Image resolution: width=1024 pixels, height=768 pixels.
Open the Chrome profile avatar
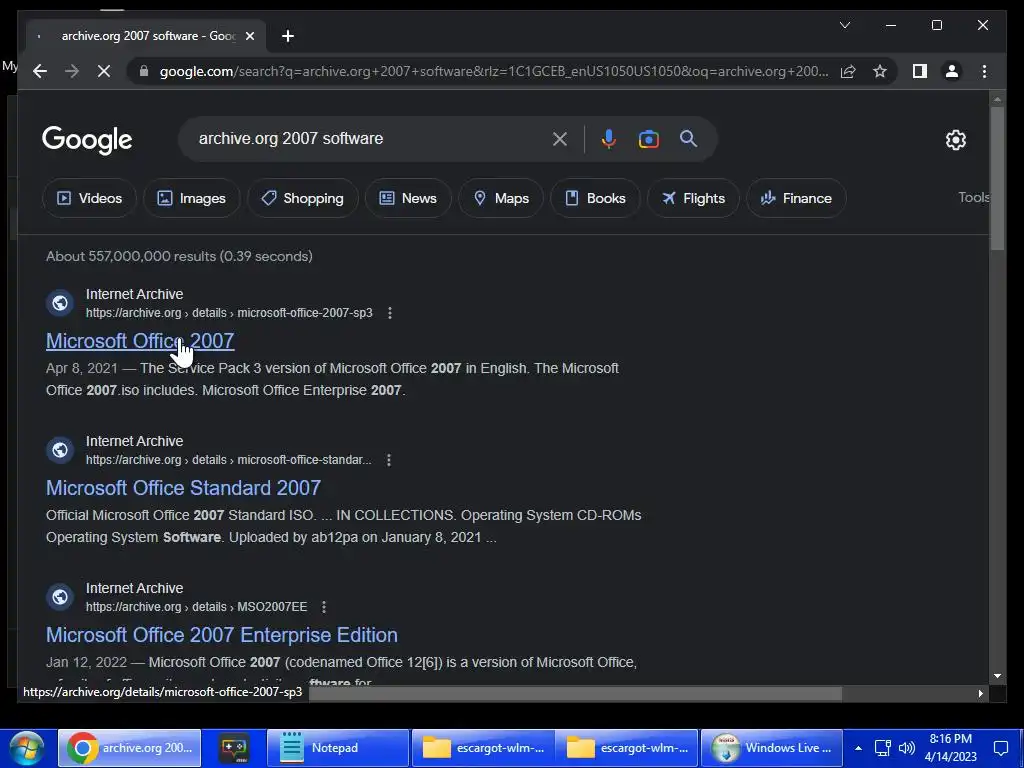[952, 71]
